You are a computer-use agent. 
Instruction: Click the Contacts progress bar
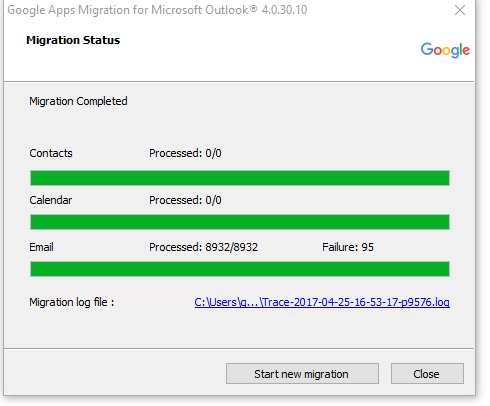(x=240, y=178)
